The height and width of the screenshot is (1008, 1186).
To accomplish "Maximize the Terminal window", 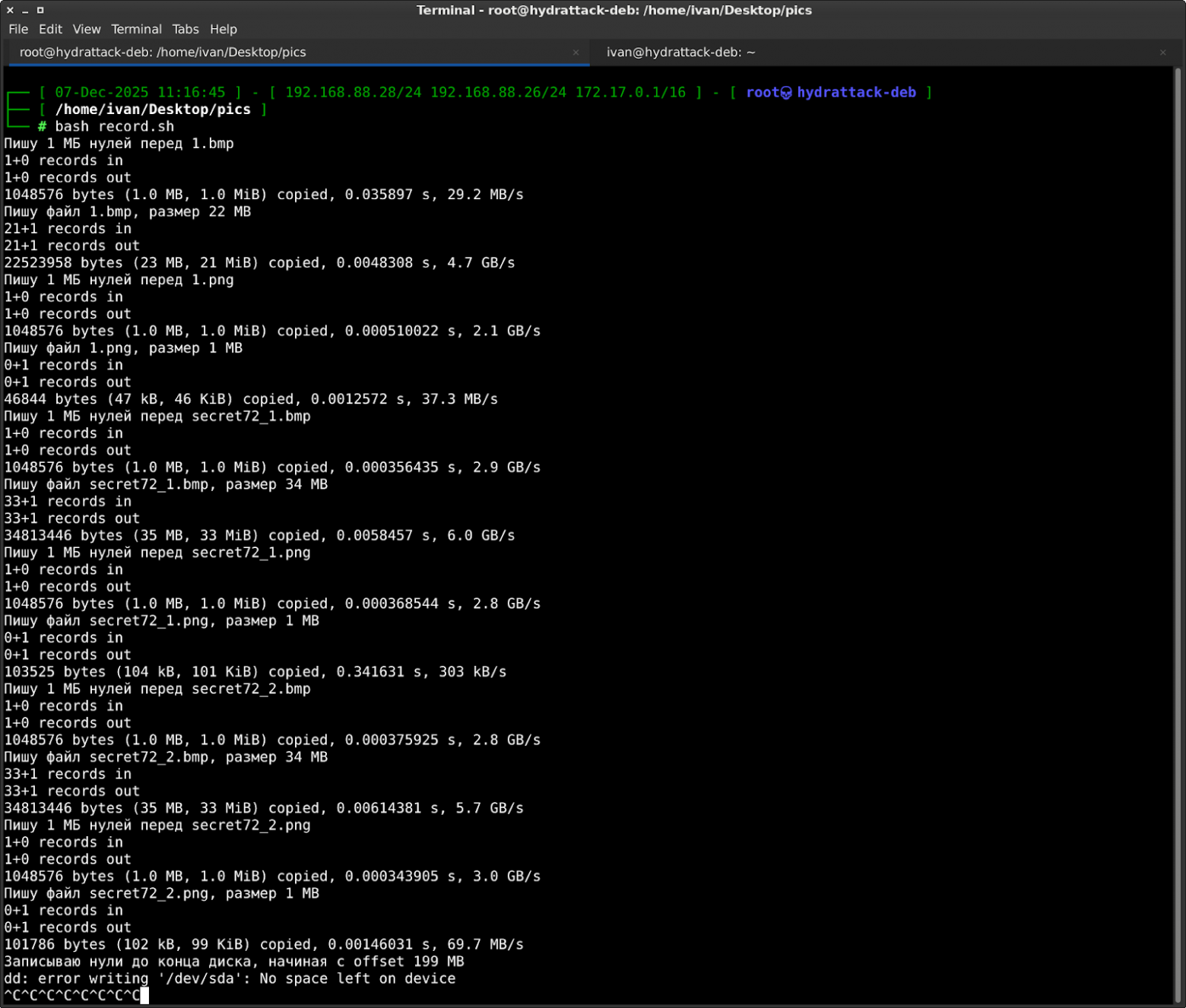I will coord(40,10).
